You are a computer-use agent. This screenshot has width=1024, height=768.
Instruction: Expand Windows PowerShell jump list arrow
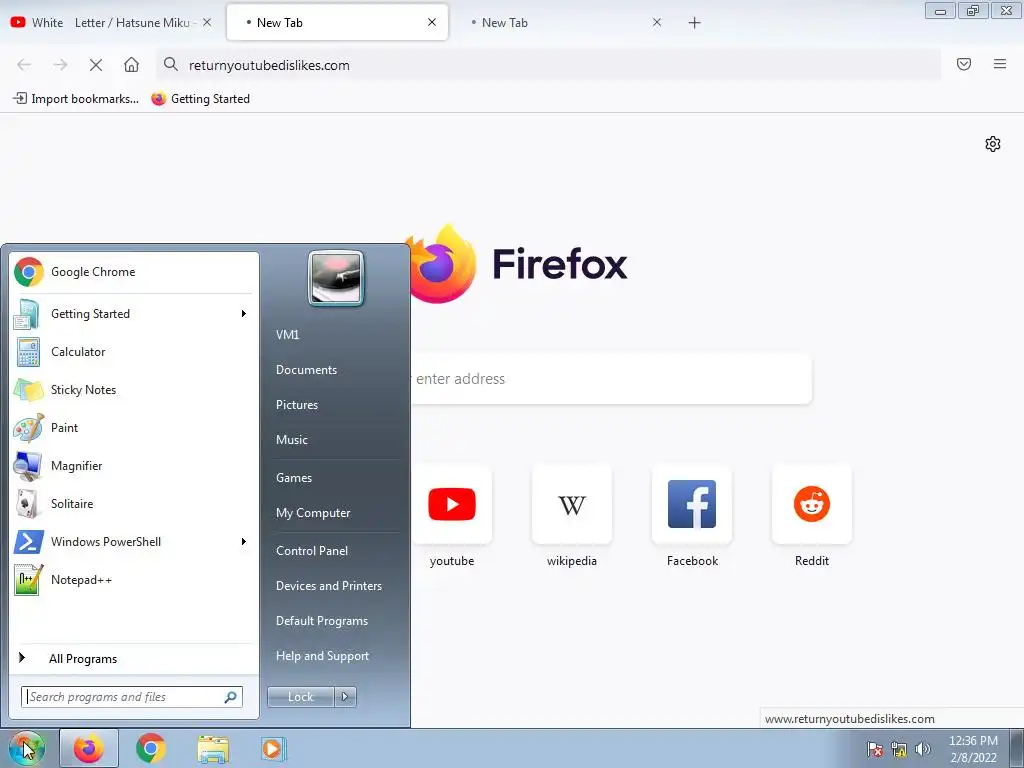(x=244, y=541)
